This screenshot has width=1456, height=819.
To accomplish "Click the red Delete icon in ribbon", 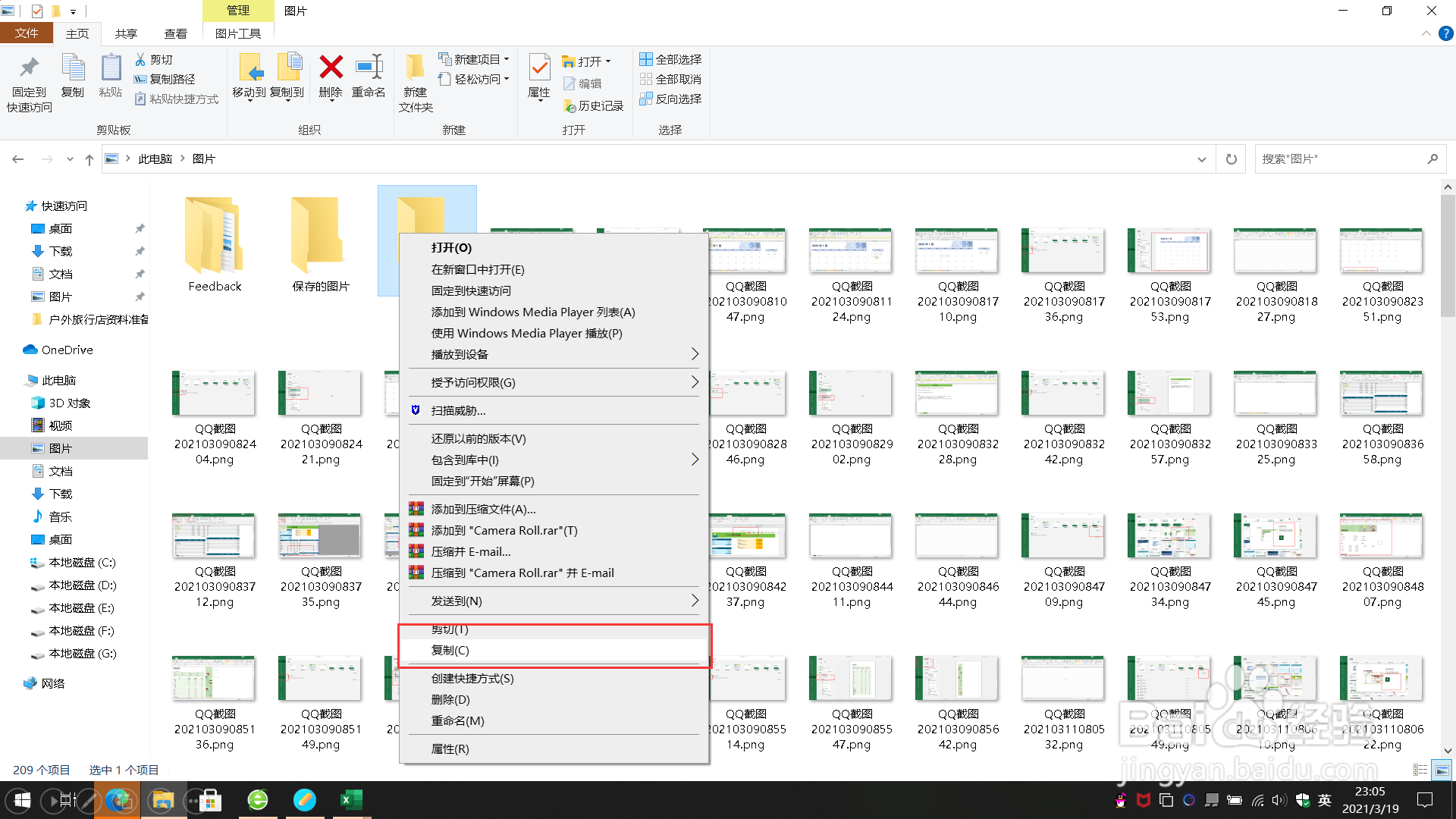I will pos(331,68).
